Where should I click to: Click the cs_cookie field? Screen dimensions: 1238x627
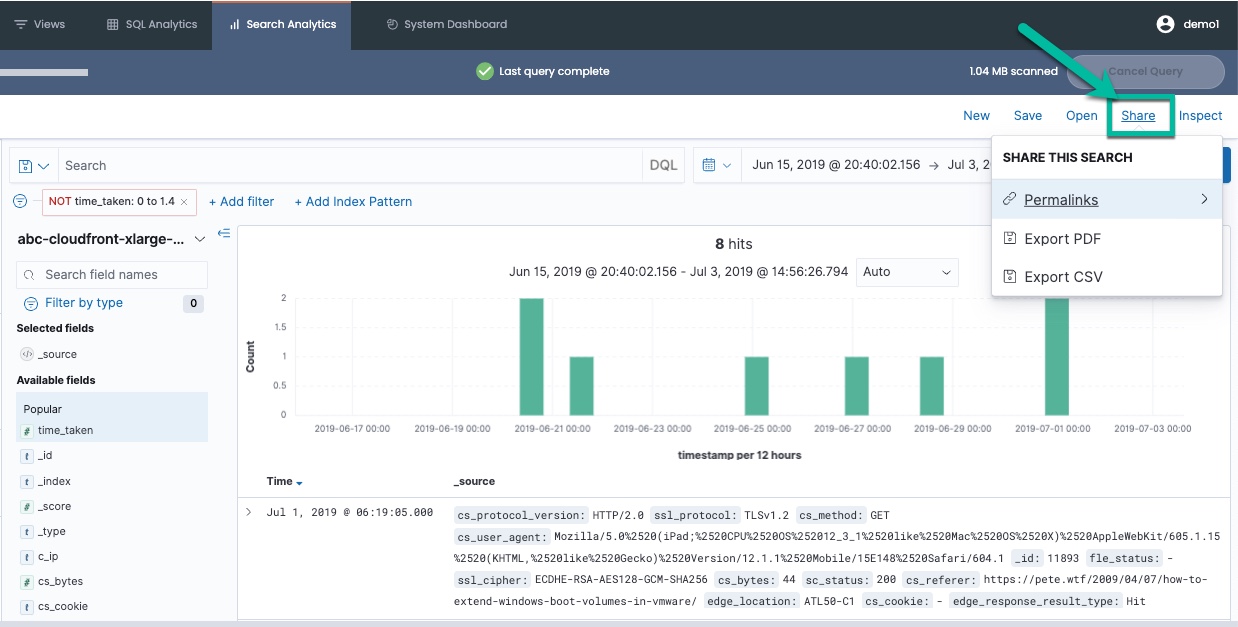pyautogui.click(x=62, y=606)
